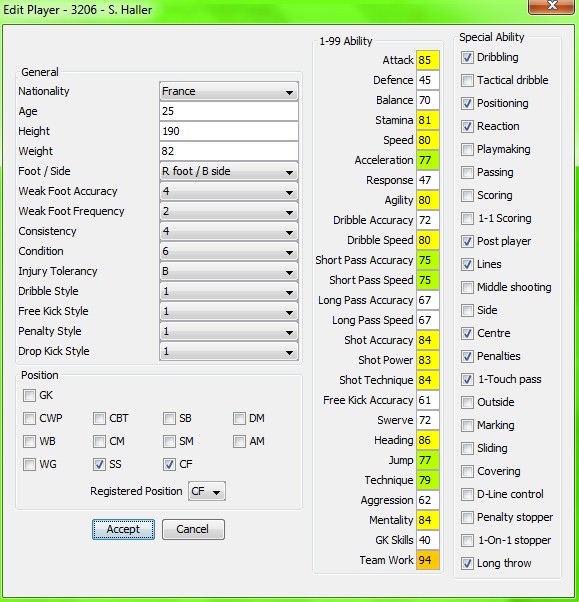579x602 pixels.
Task: Uncheck the Long throw ability
Action: [x=467, y=563]
